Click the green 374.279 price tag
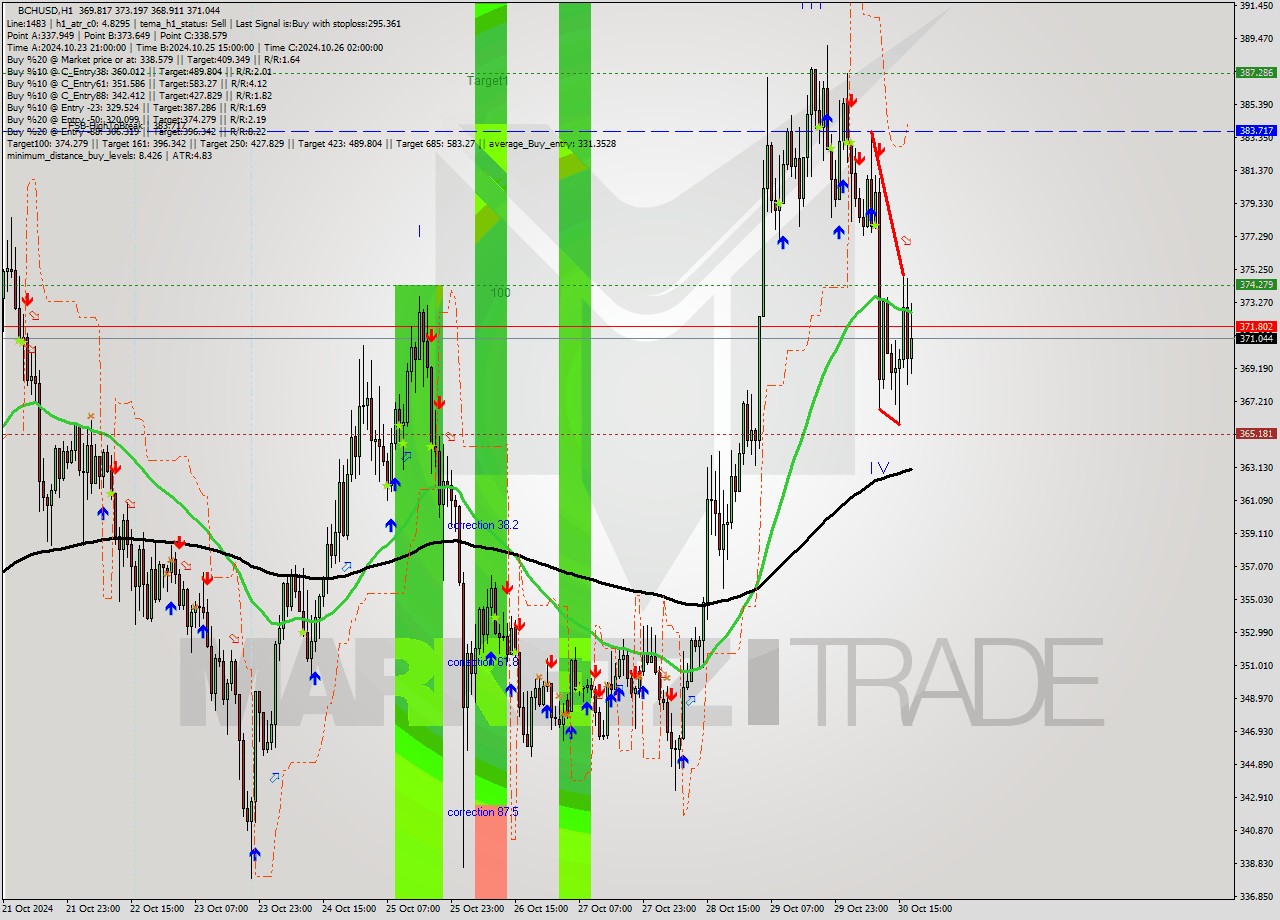1280x920 pixels. click(x=1256, y=285)
